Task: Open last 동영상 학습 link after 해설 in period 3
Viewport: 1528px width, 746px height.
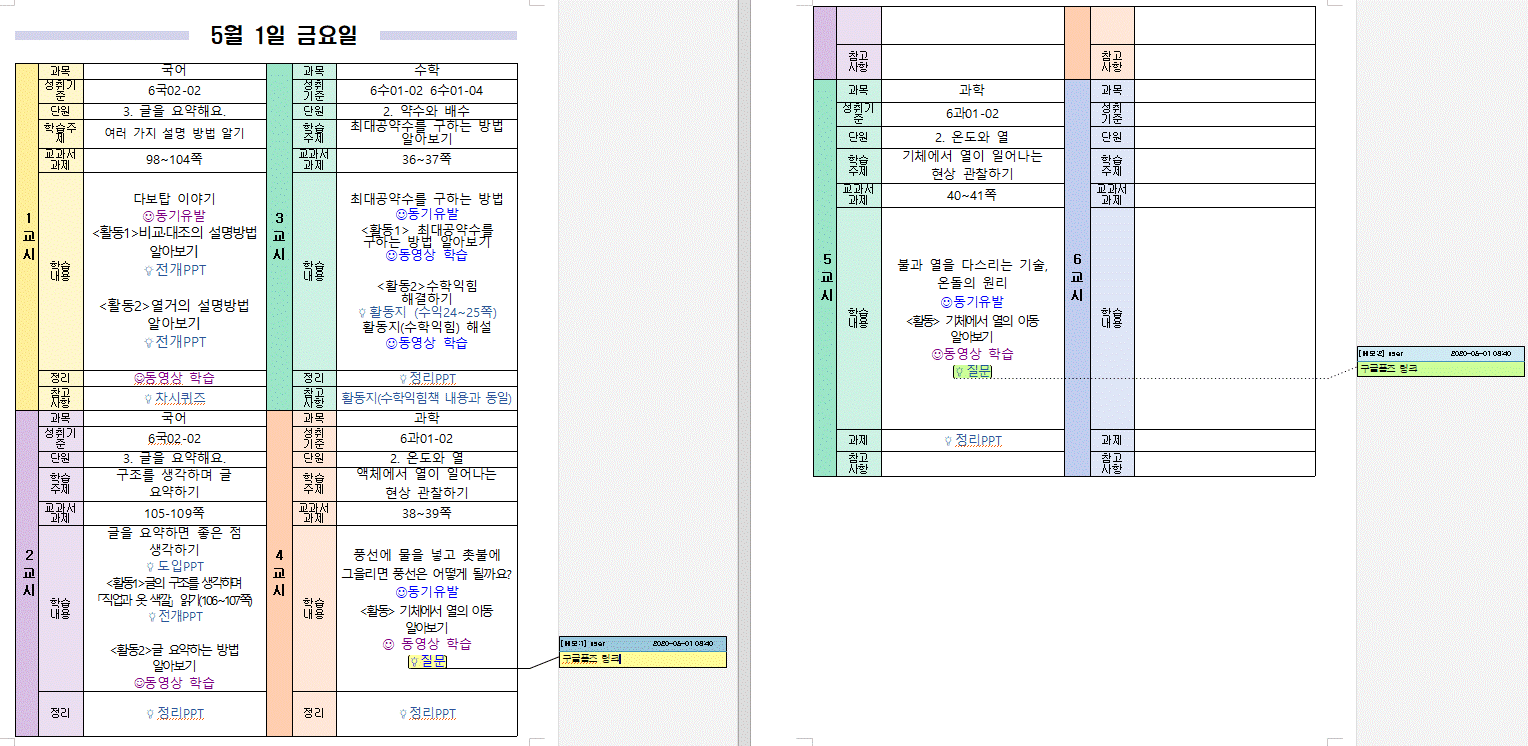Action: [427, 343]
